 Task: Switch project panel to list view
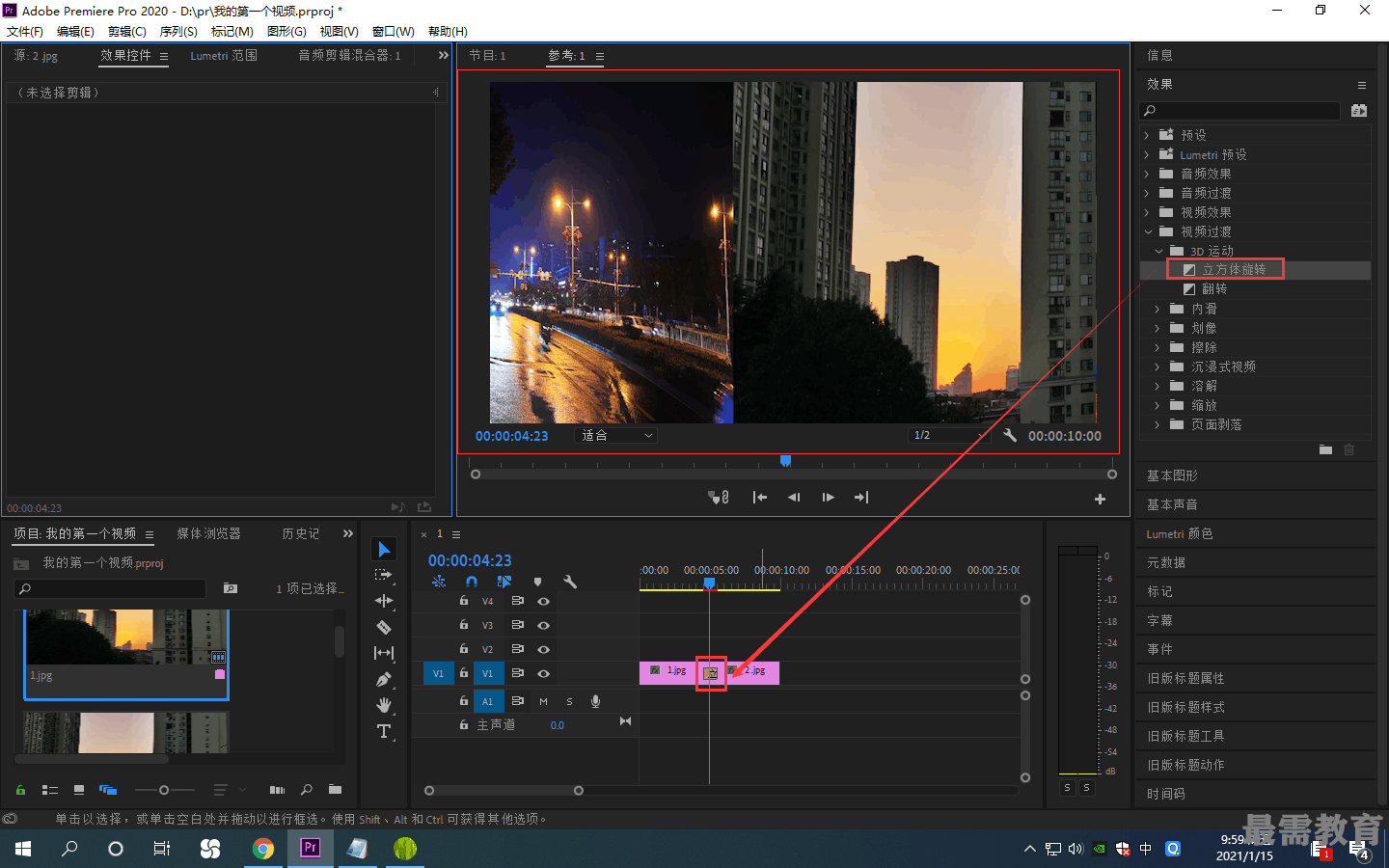pyautogui.click(x=50, y=790)
